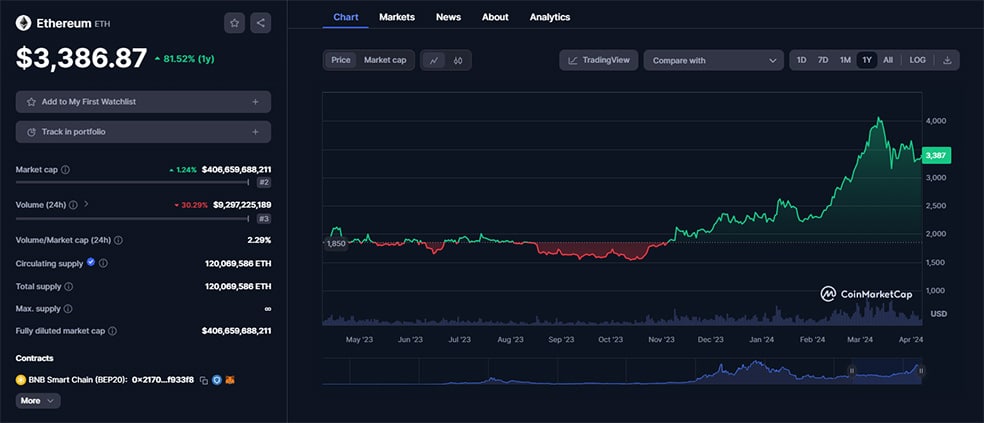984x423 pixels.
Task: Open the share icon beside Ethereum
Action: coord(260,23)
